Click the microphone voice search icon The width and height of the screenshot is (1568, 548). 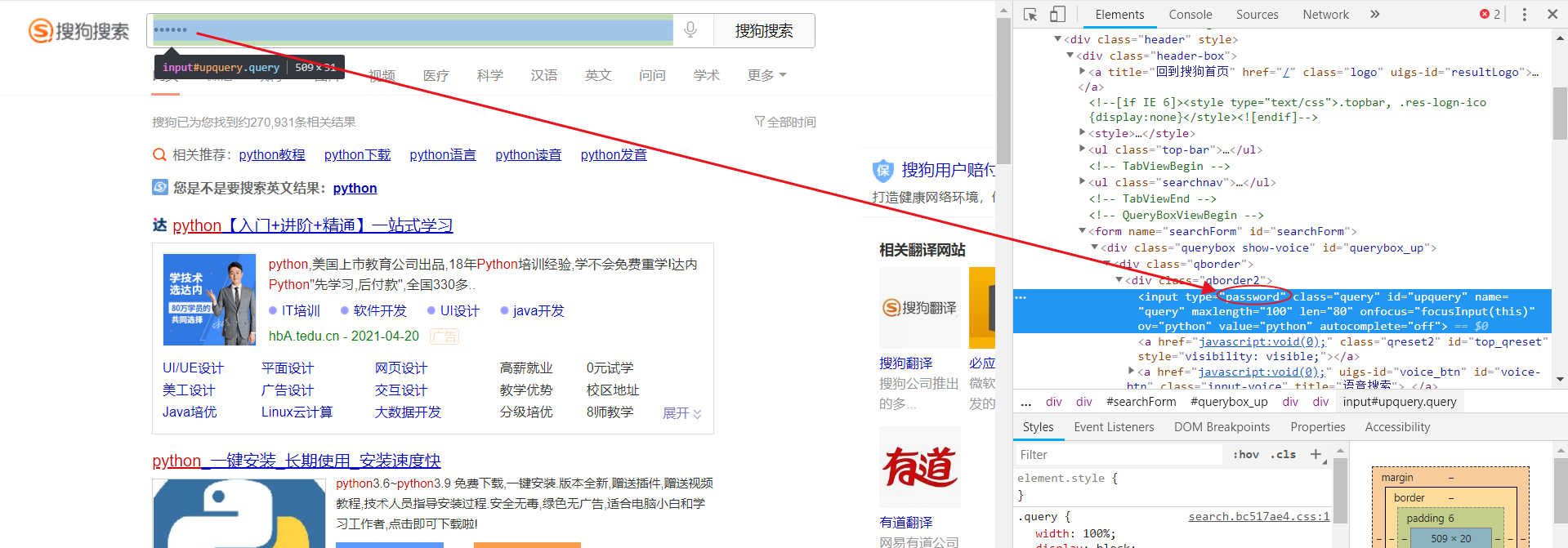[x=690, y=30]
